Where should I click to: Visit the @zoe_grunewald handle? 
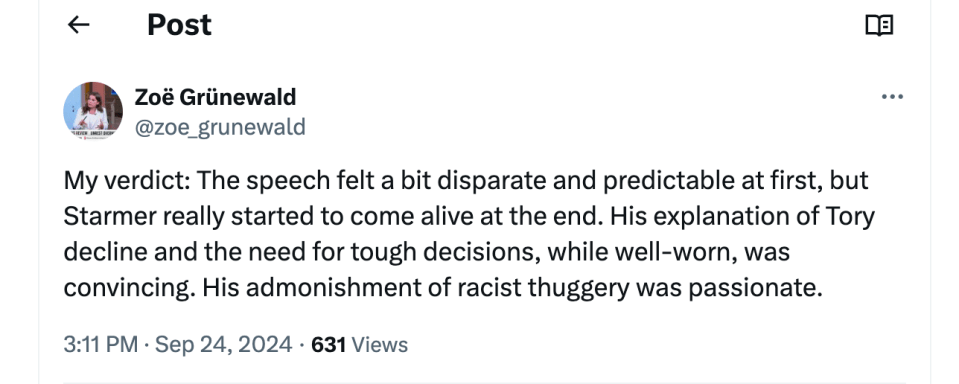[x=220, y=127]
